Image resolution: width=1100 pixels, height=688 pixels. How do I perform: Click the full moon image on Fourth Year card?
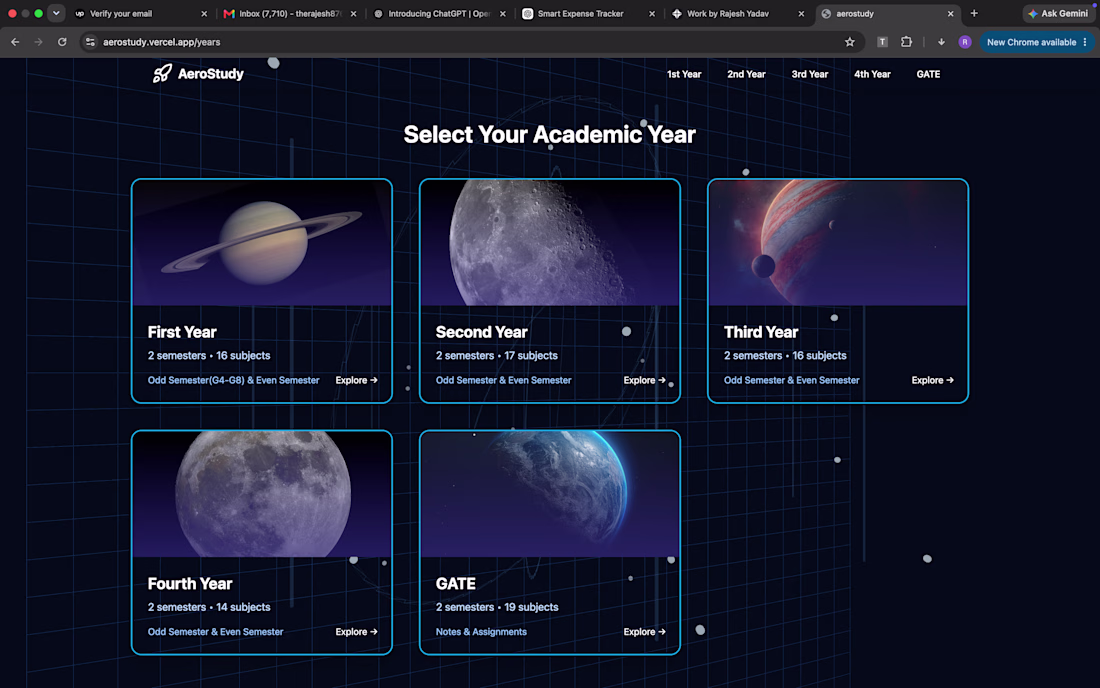[x=262, y=494]
